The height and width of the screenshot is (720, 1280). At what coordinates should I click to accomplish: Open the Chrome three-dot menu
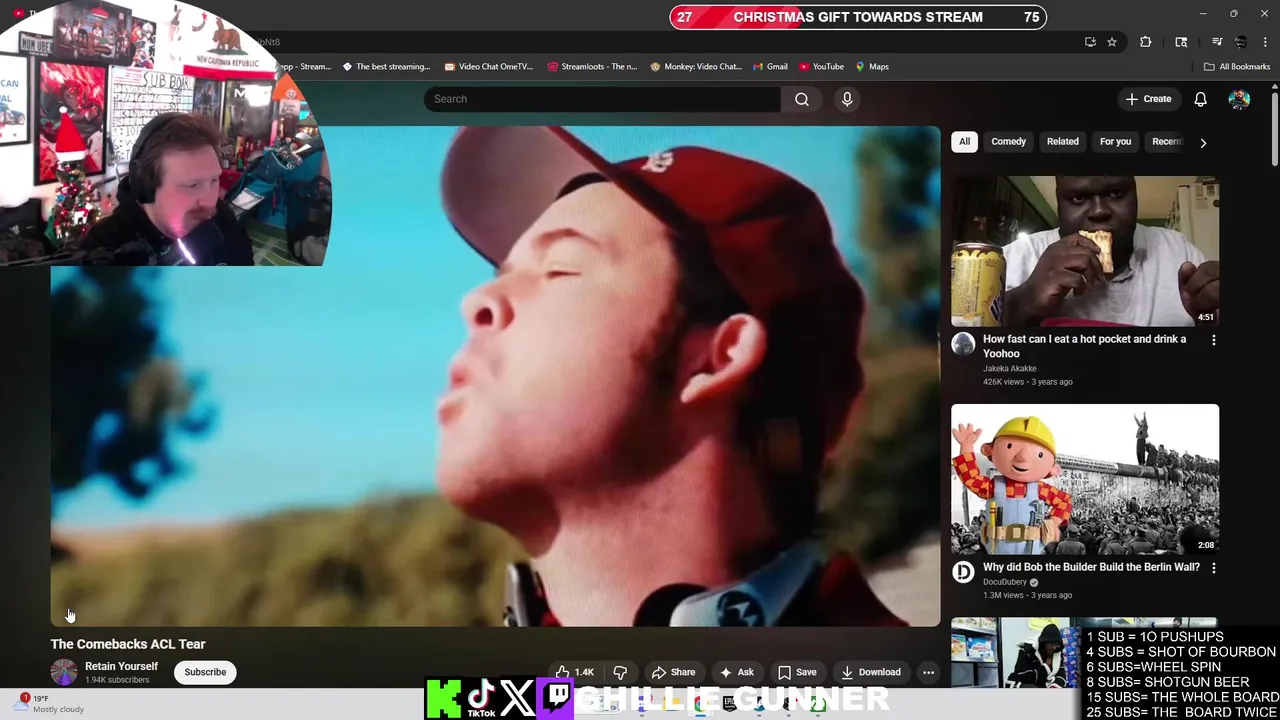pyautogui.click(x=1265, y=42)
